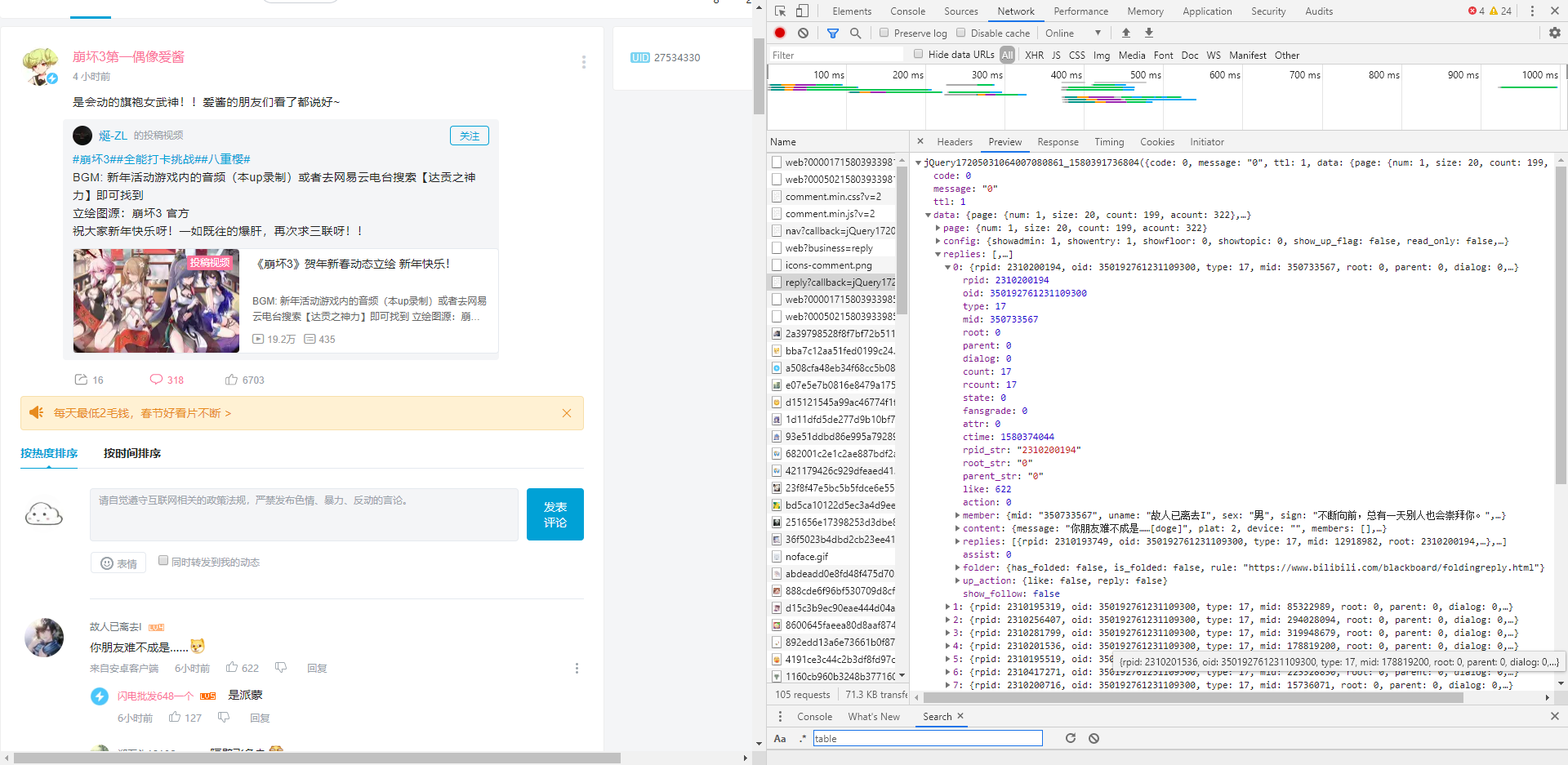This screenshot has width=1568, height=765.
Task: Focus the comment text input box
Action: tap(304, 514)
